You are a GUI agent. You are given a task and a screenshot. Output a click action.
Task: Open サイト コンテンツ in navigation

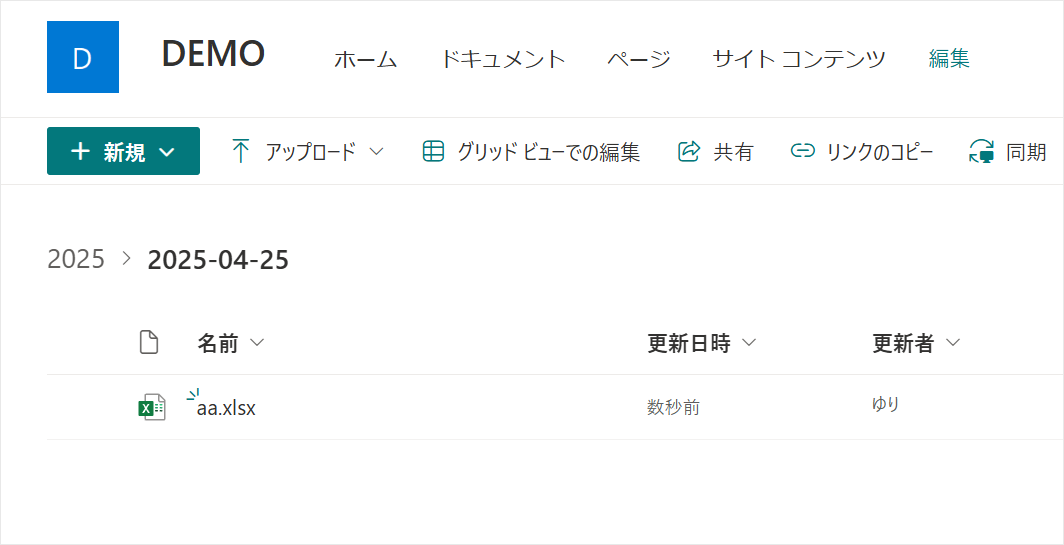[799, 59]
